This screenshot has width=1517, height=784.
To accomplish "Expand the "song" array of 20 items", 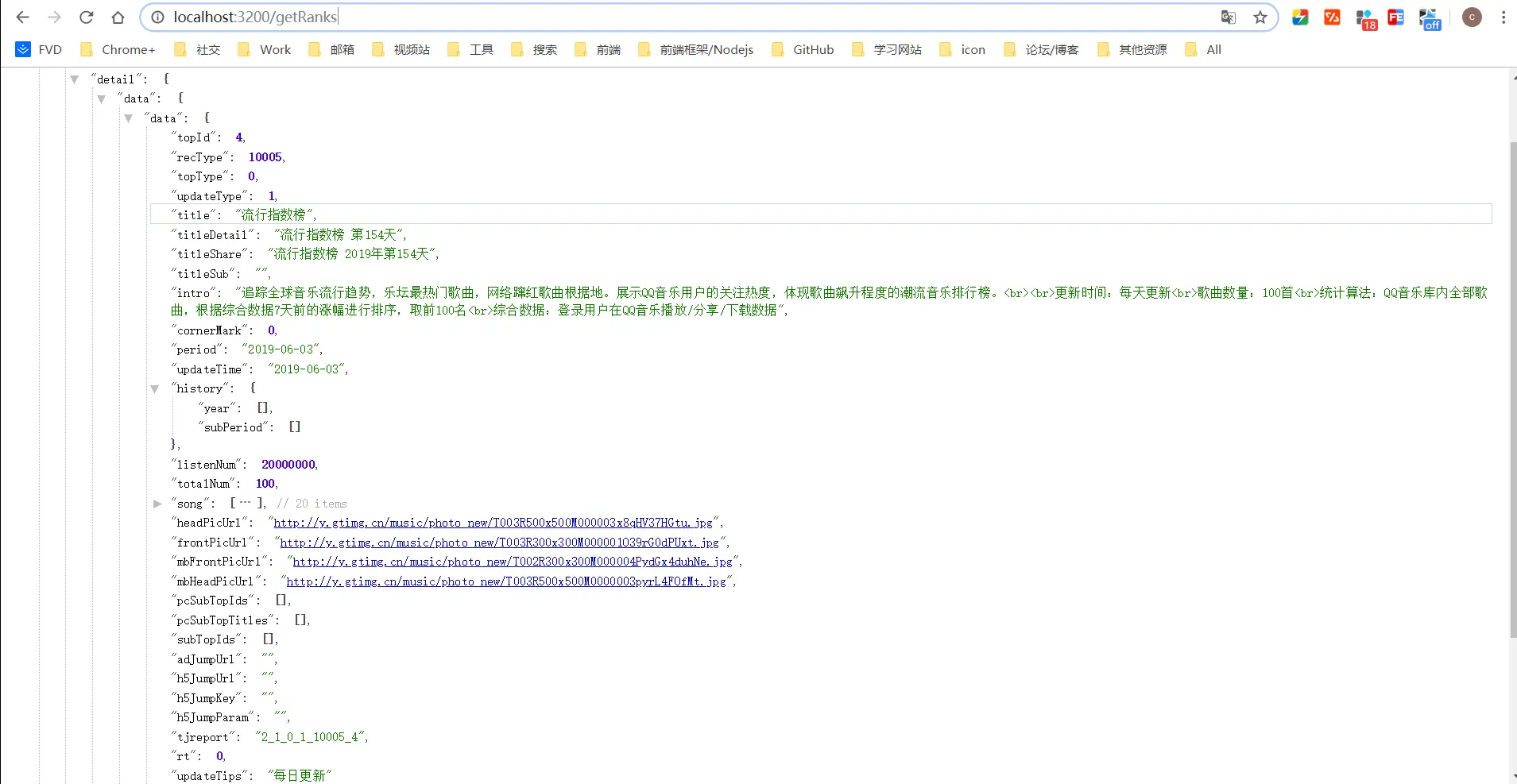I will [157, 504].
